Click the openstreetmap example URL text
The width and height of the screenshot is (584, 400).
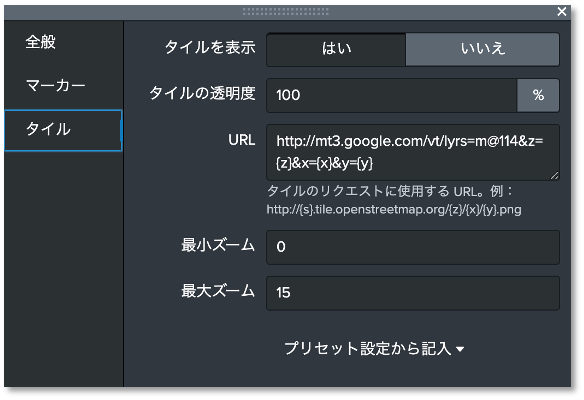(394, 210)
